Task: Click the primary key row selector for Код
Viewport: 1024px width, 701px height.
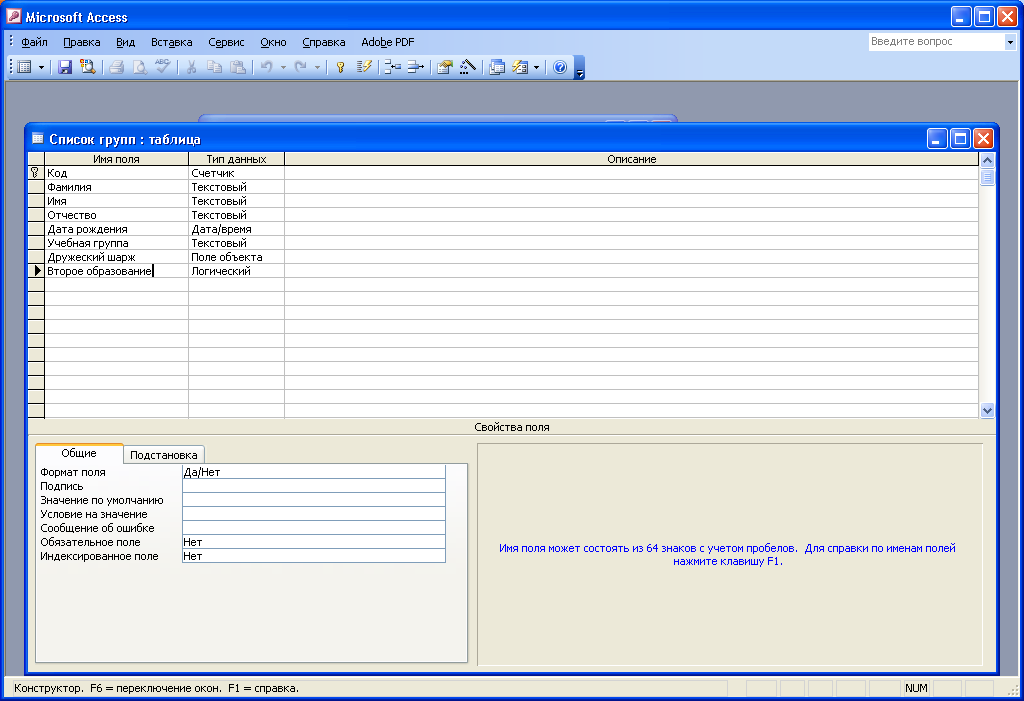Action: 36,173
